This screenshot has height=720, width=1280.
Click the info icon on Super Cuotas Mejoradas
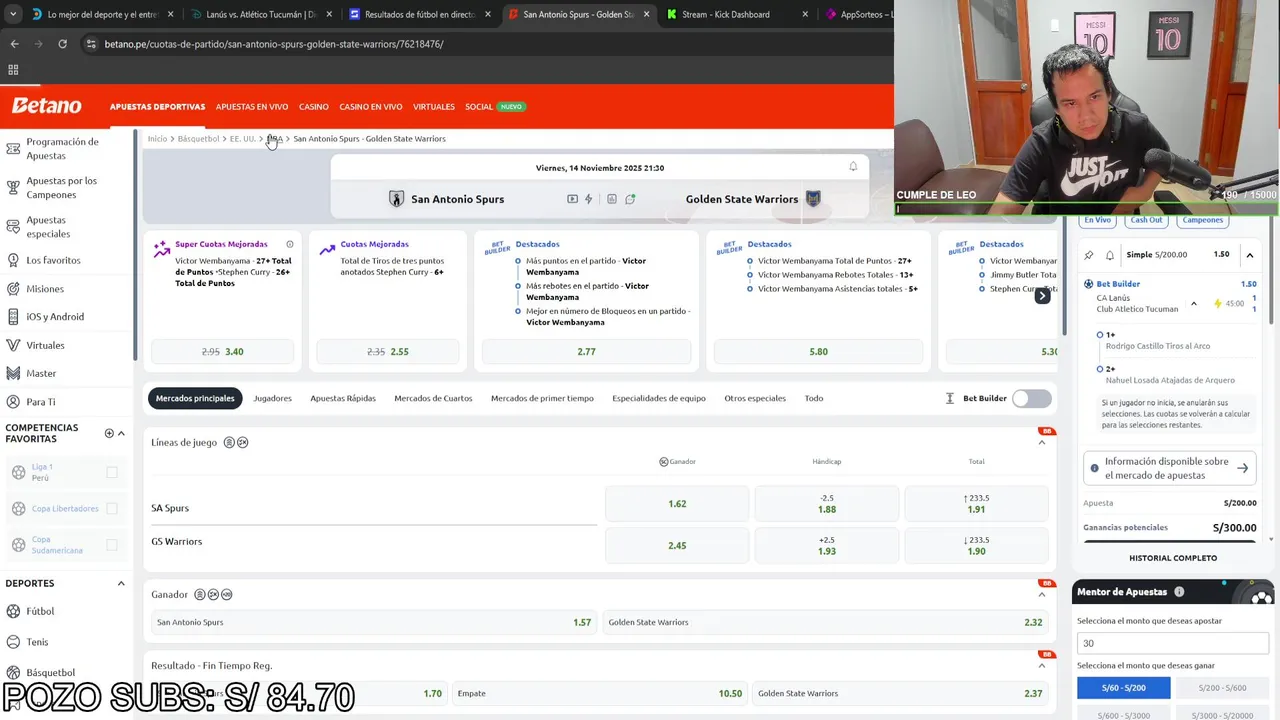290,244
